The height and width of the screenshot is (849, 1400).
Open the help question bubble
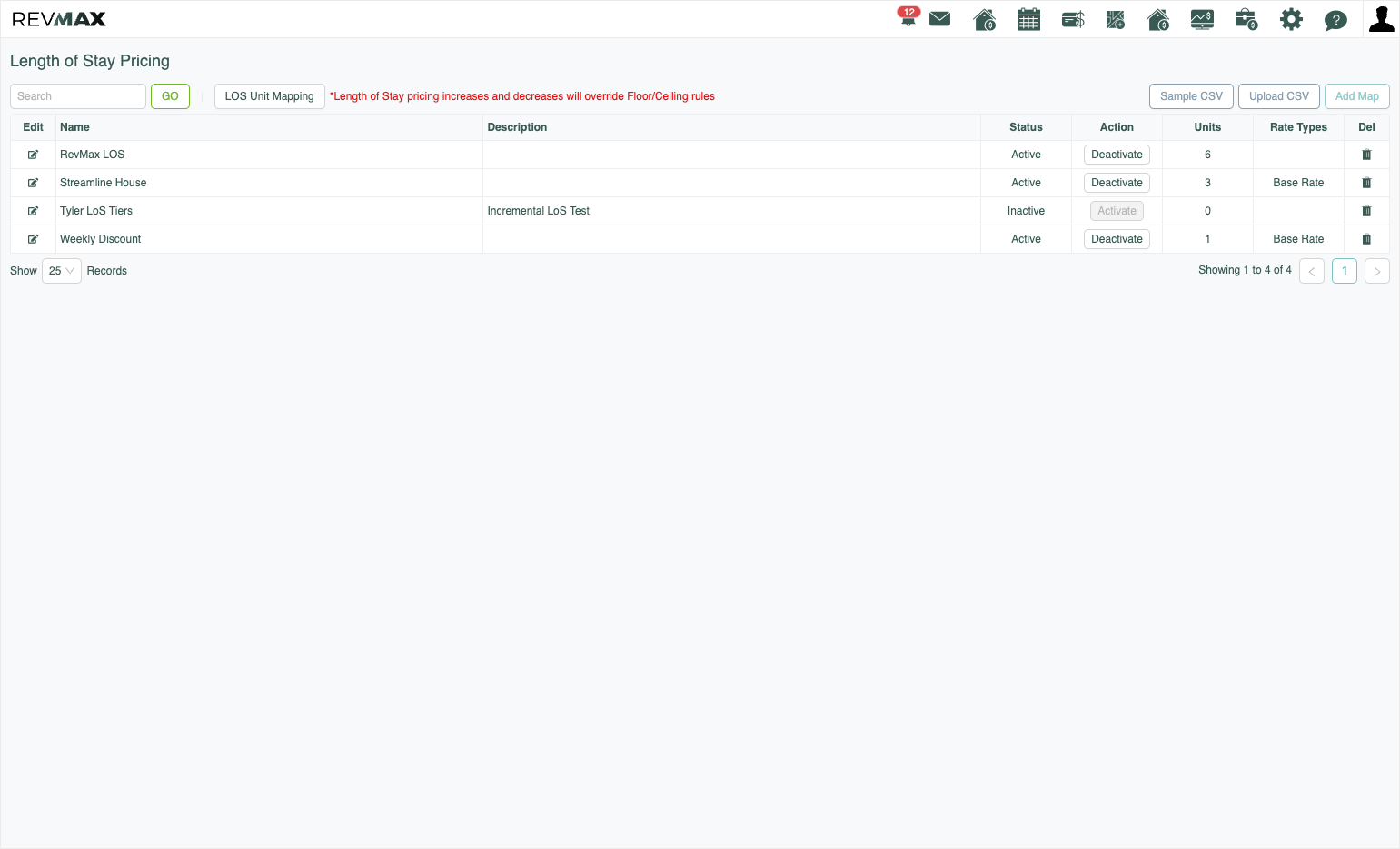point(1335,20)
